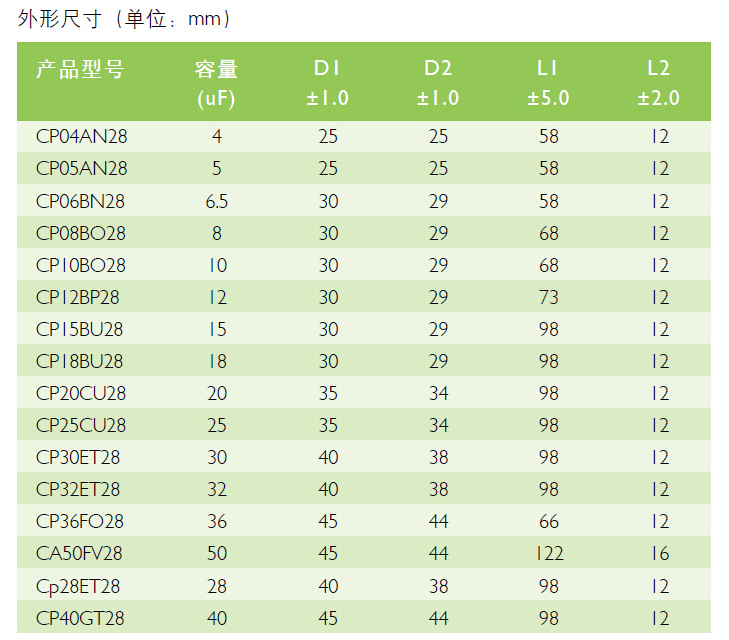Click the L2 value 16 cell
The width and height of the screenshot is (729, 640).
coord(658,553)
